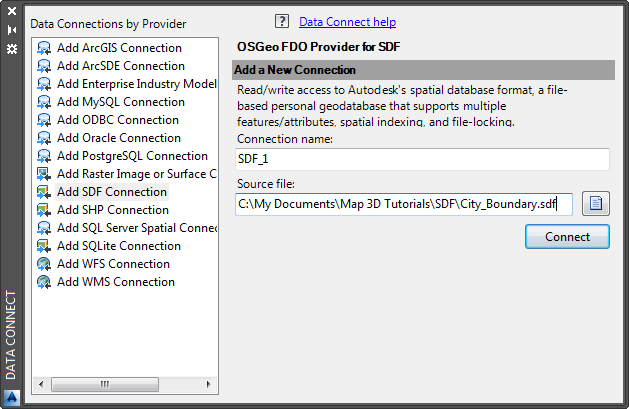629x409 pixels.
Task: Click the question mark help icon
Action: click(x=282, y=21)
